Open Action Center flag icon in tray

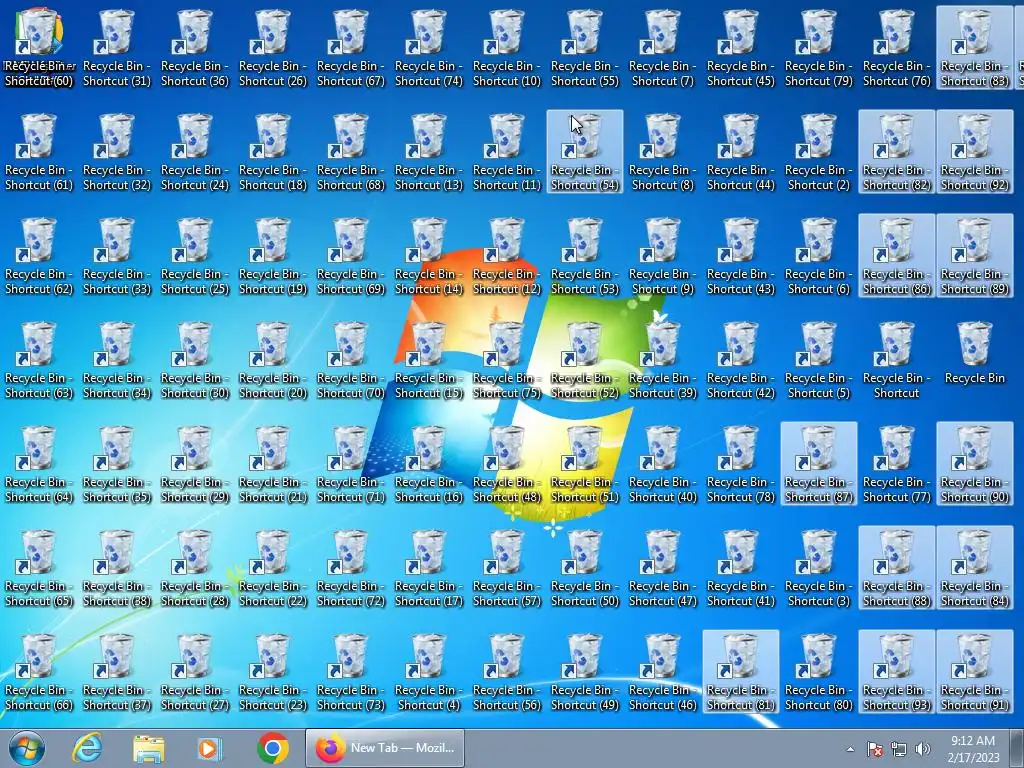click(875, 750)
